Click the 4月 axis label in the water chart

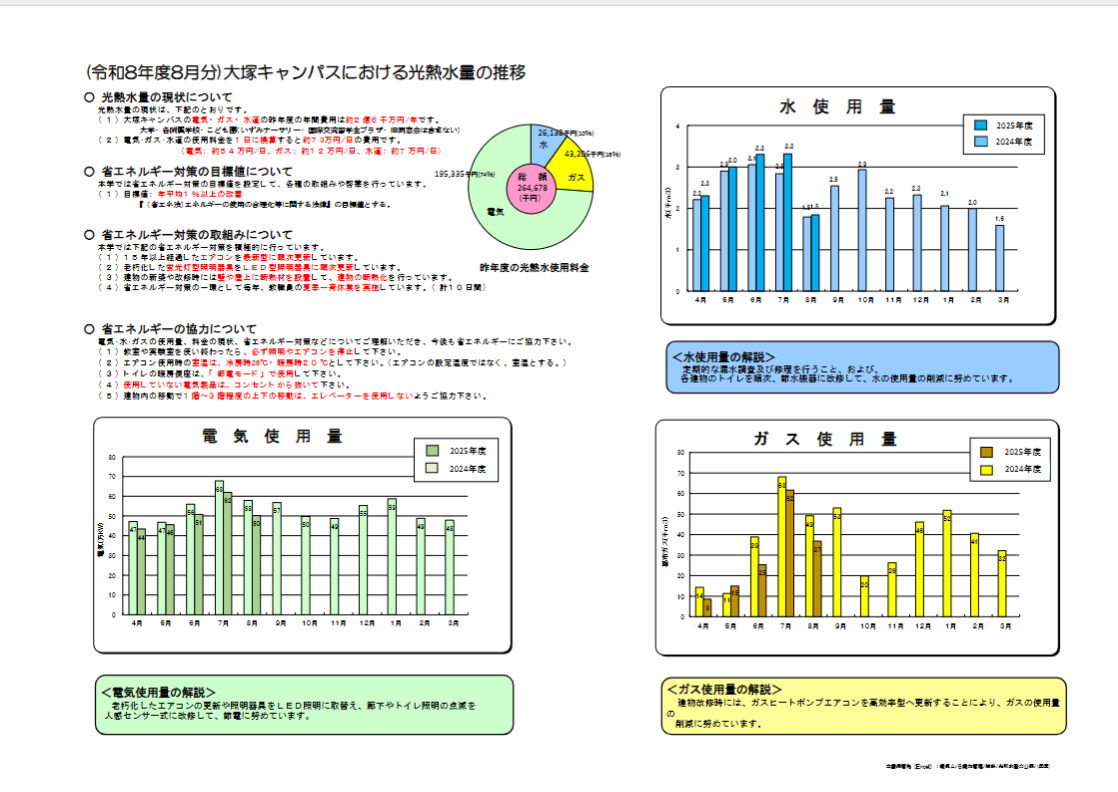click(x=700, y=300)
